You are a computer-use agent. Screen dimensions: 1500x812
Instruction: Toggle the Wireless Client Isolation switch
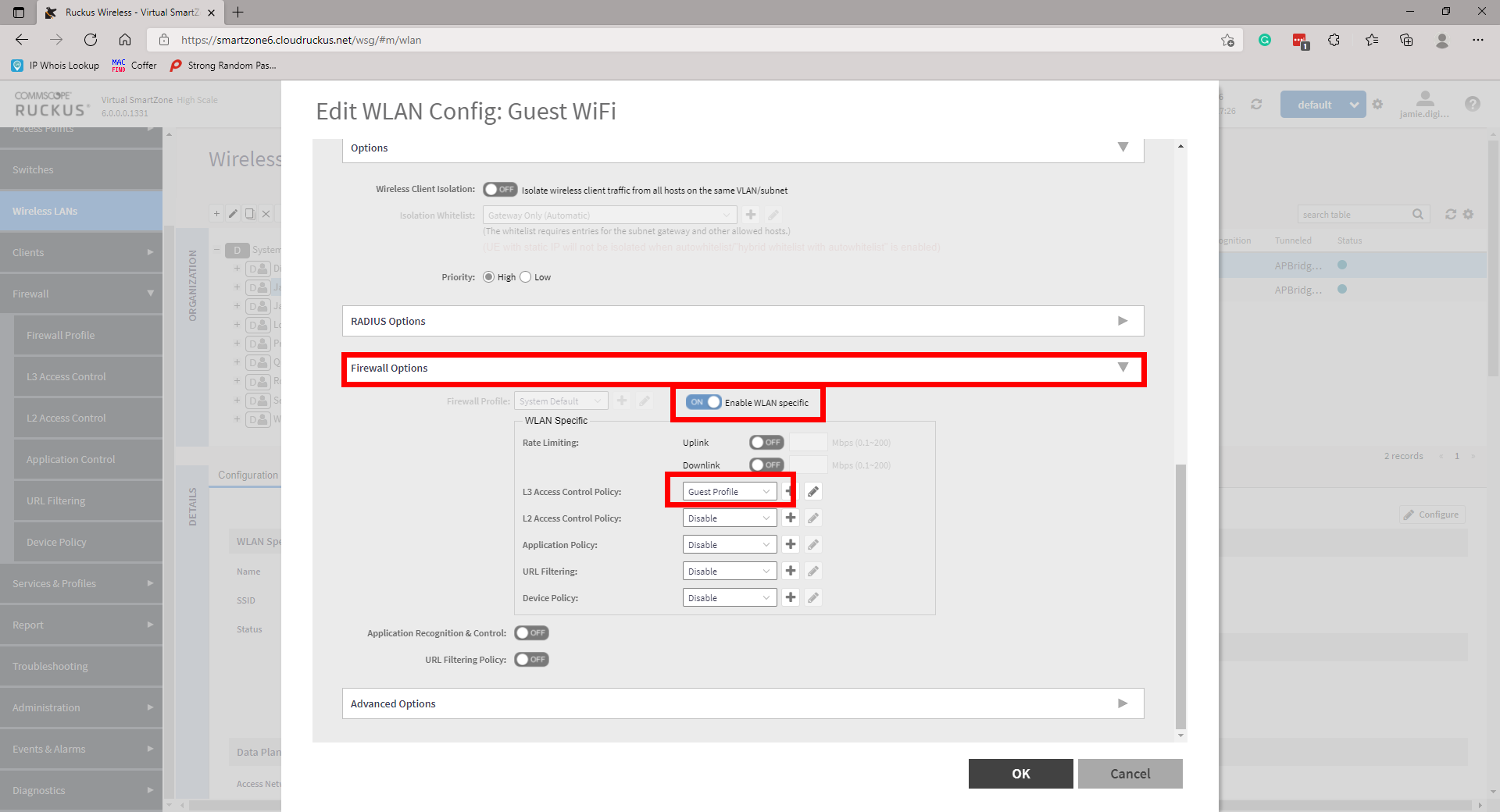pyautogui.click(x=499, y=190)
